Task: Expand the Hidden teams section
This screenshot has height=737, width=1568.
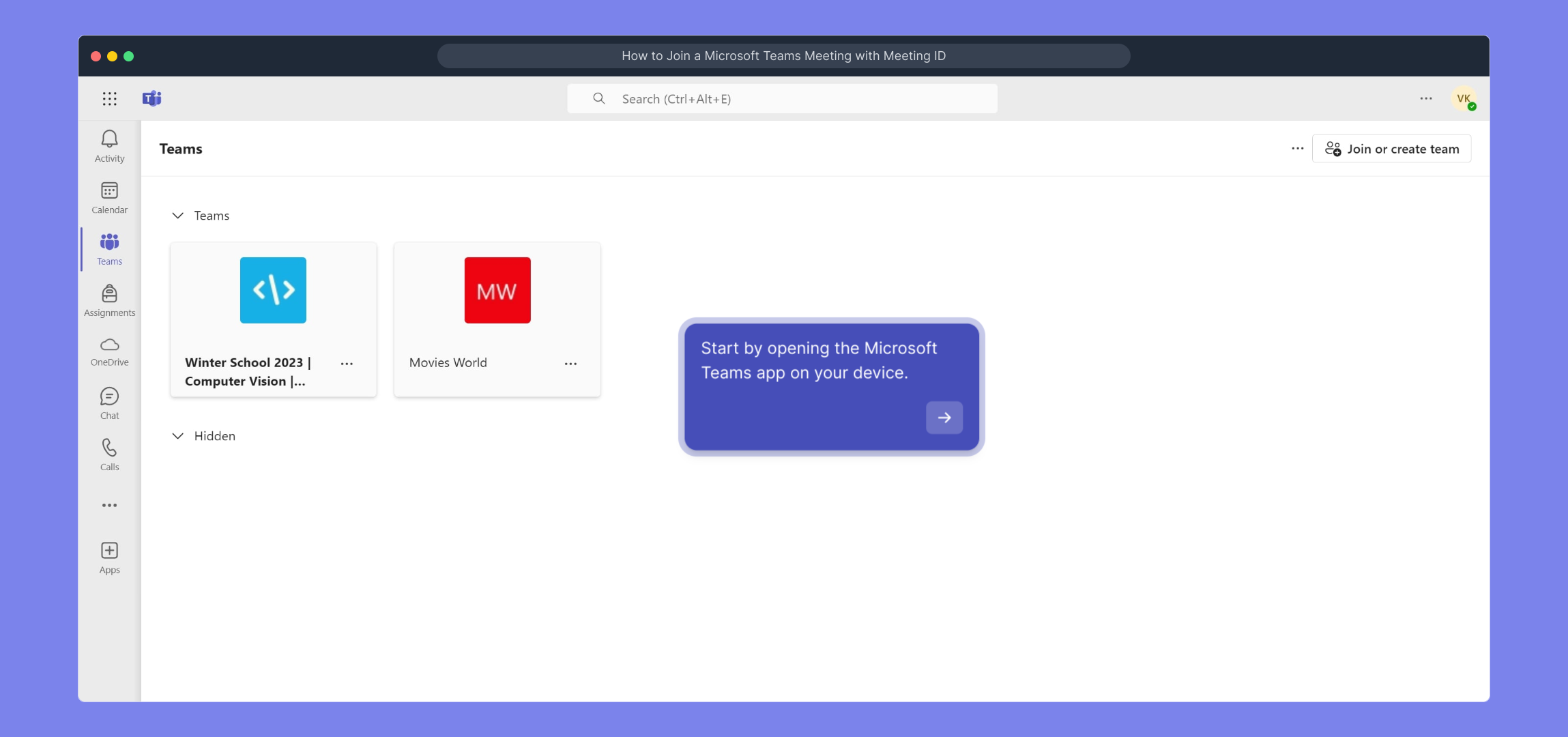Action: (177, 436)
